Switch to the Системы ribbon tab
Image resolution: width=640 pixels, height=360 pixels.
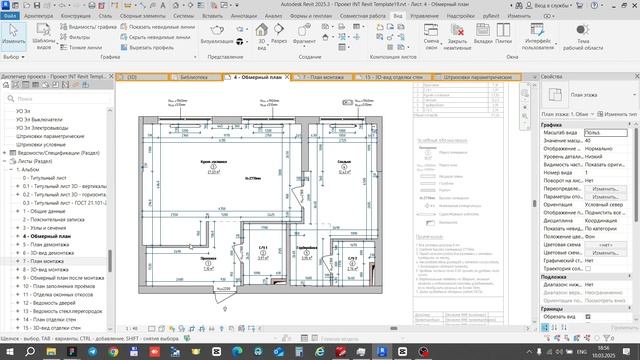pyautogui.click(x=183, y=16)
